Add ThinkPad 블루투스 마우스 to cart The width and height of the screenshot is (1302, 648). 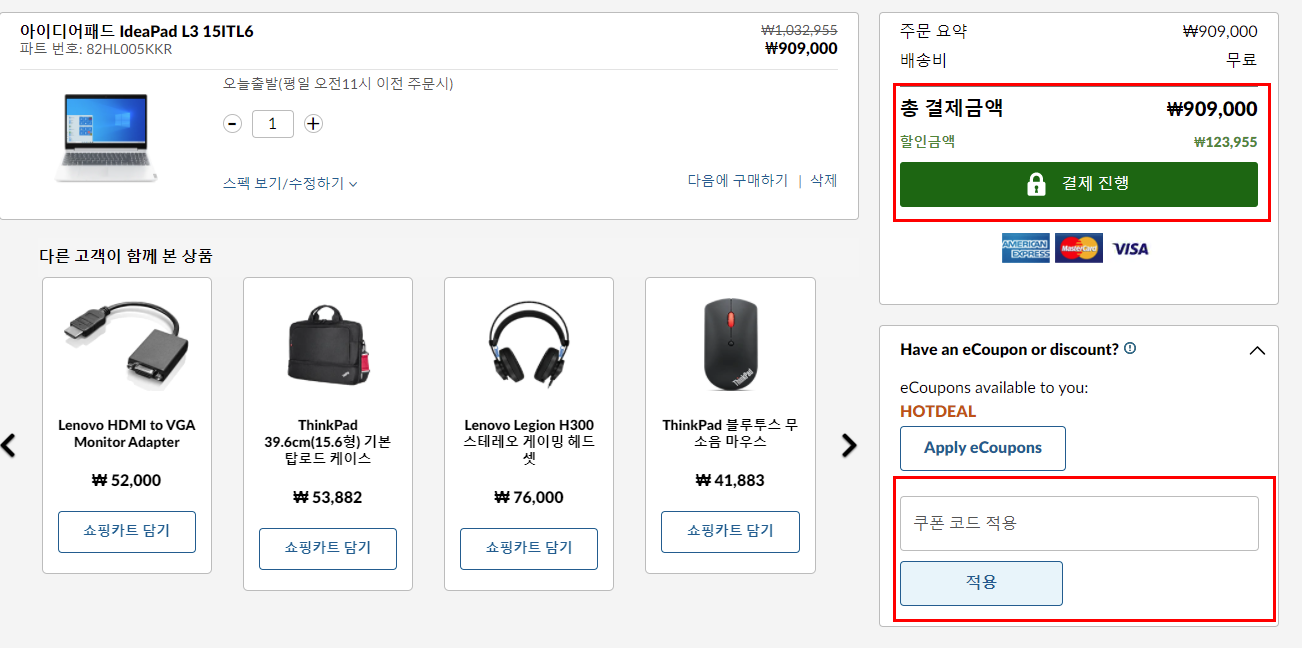(730, 531)
